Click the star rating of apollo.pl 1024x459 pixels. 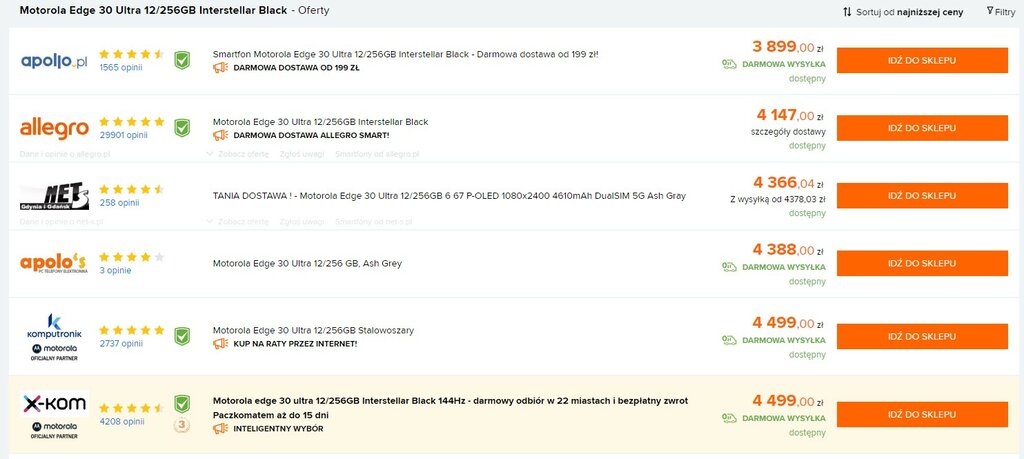[131, 54]
